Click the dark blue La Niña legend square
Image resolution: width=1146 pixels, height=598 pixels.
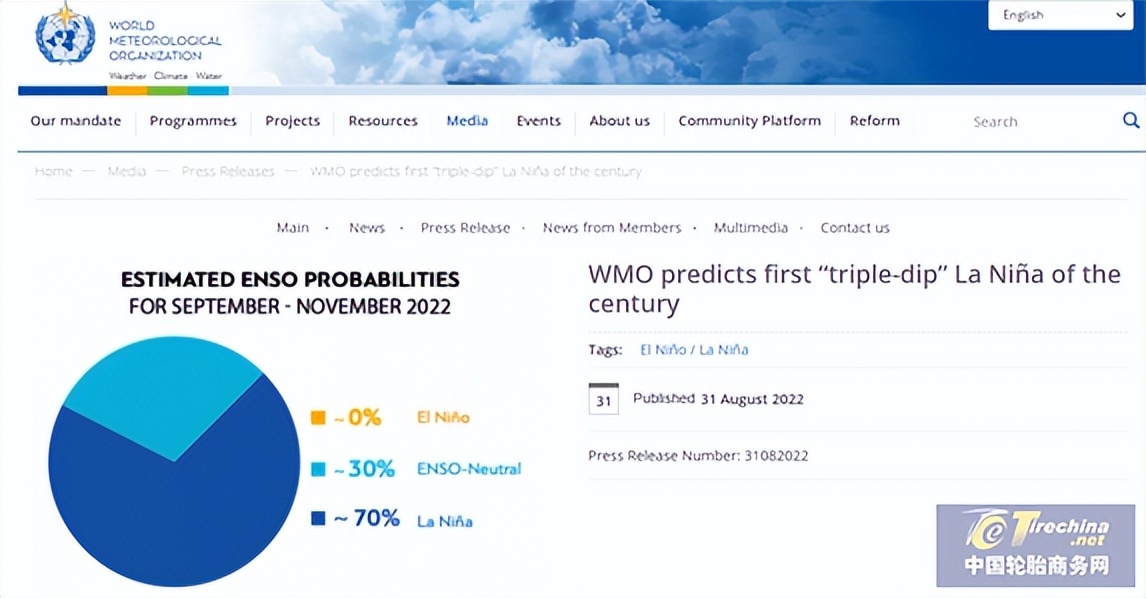(x=318, y=519)
